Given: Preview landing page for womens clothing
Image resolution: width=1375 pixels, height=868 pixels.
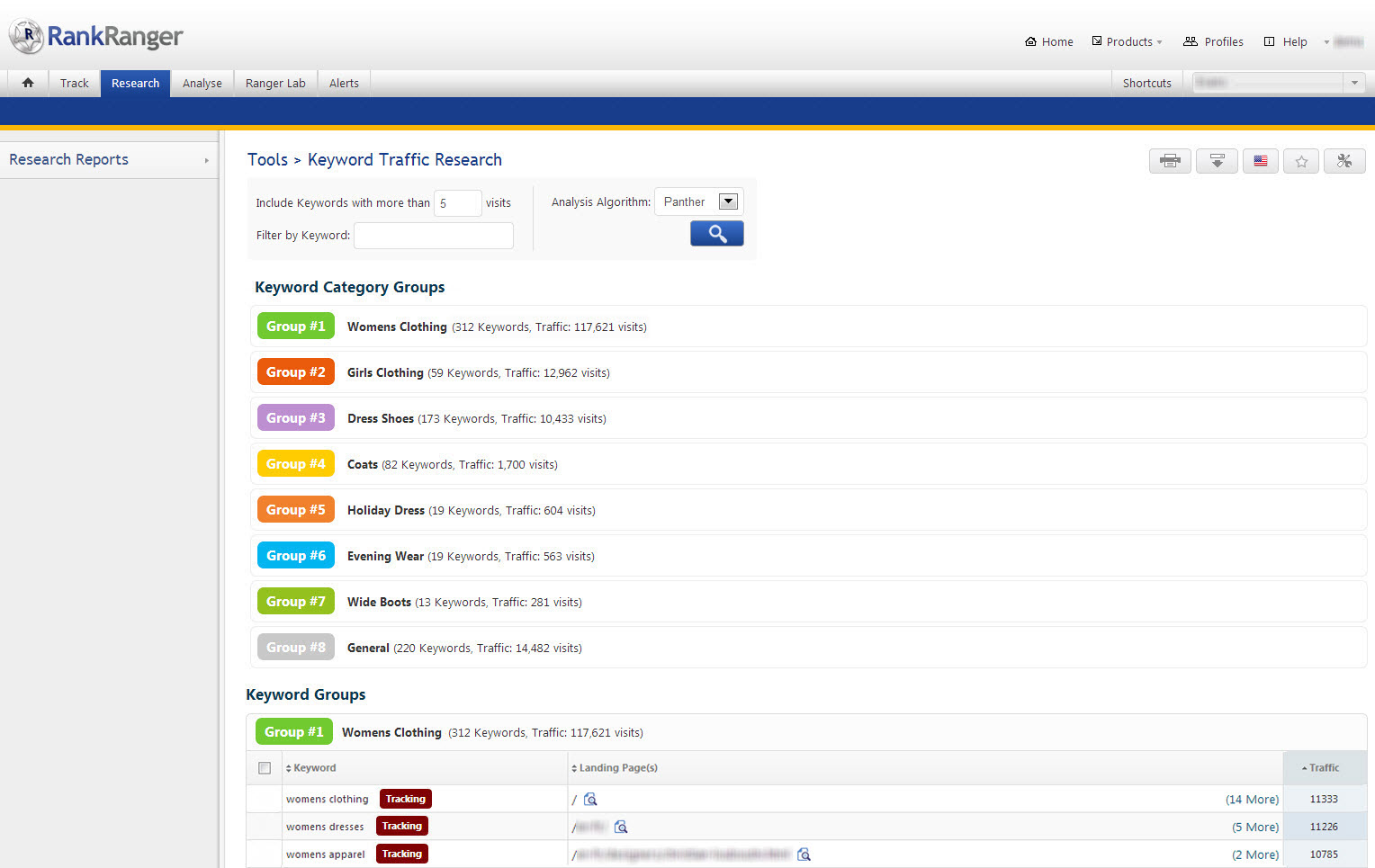Looking at the screenshot, I should (x=590, y=800).
